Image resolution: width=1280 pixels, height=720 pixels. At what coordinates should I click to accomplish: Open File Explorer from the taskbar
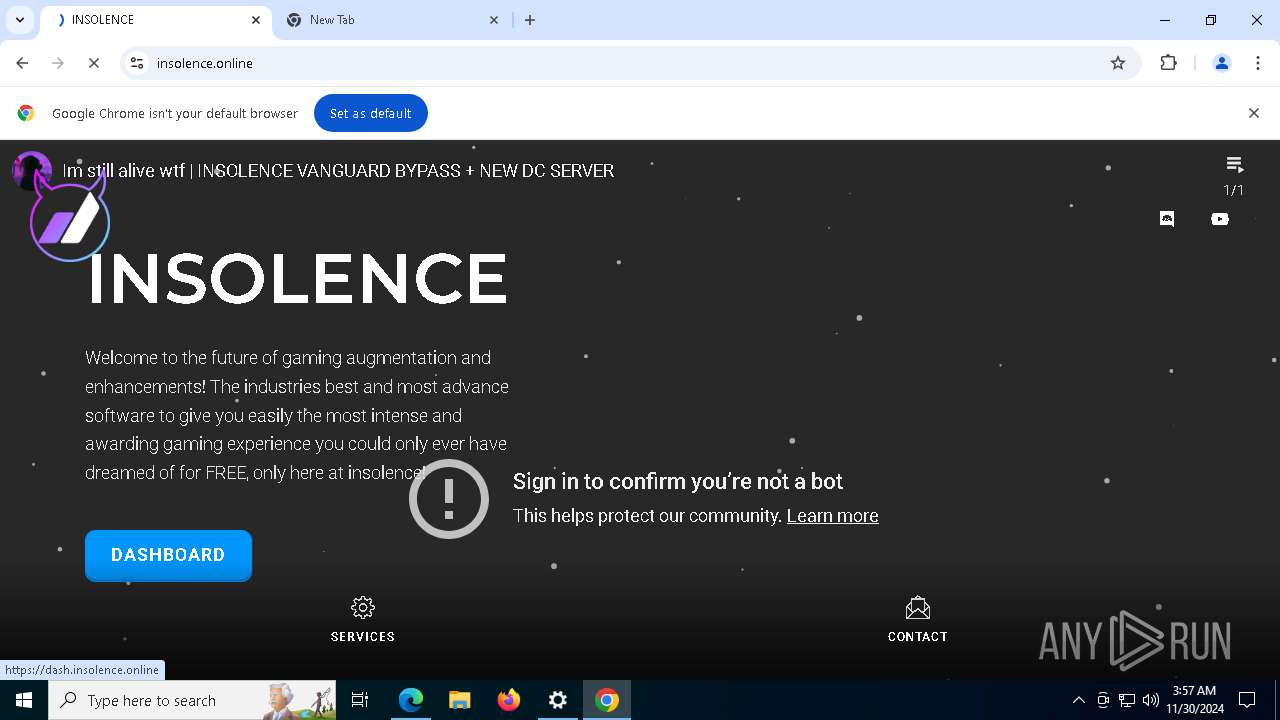point(460,700)
